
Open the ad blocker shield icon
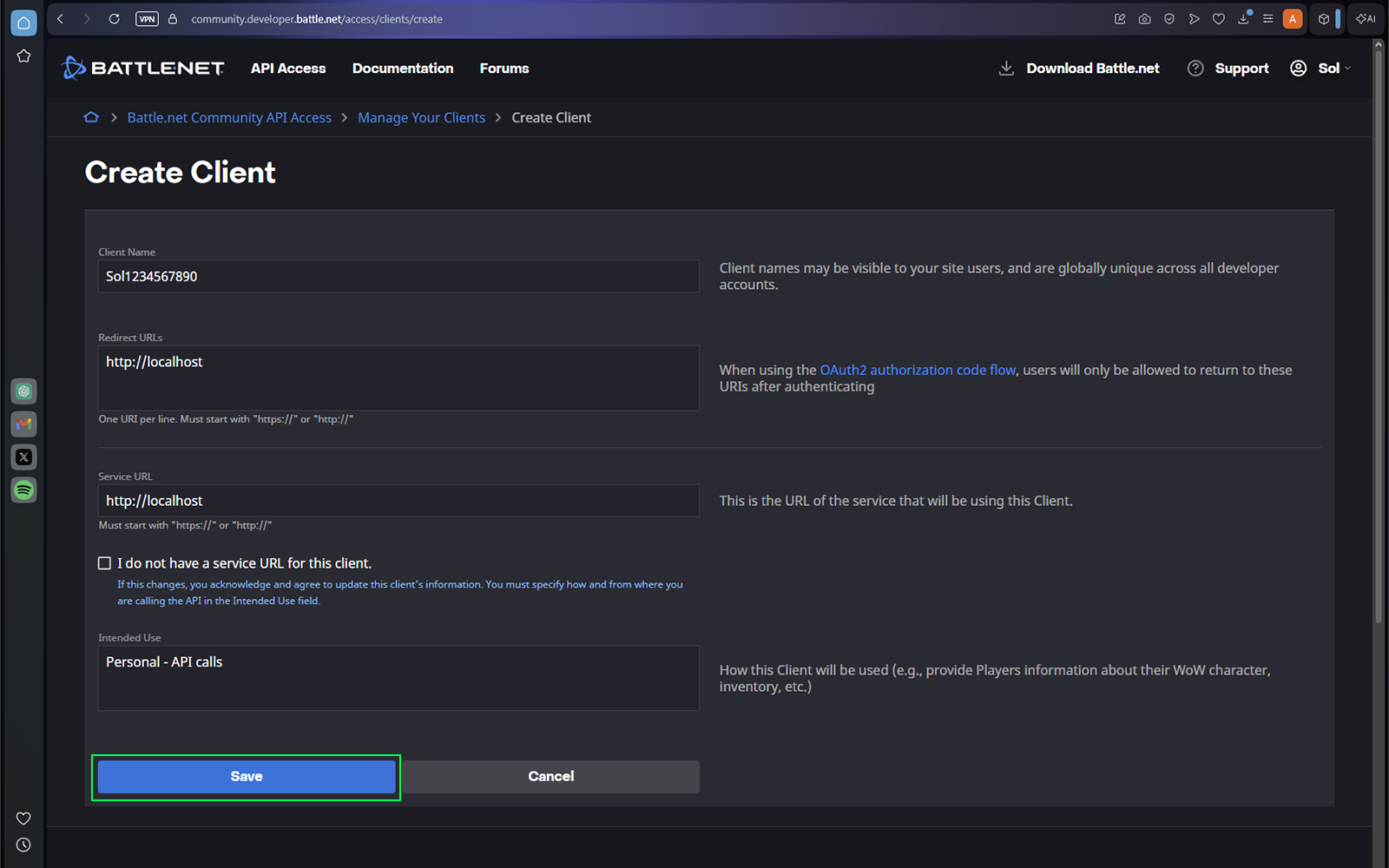click(x=1169, y=19)
